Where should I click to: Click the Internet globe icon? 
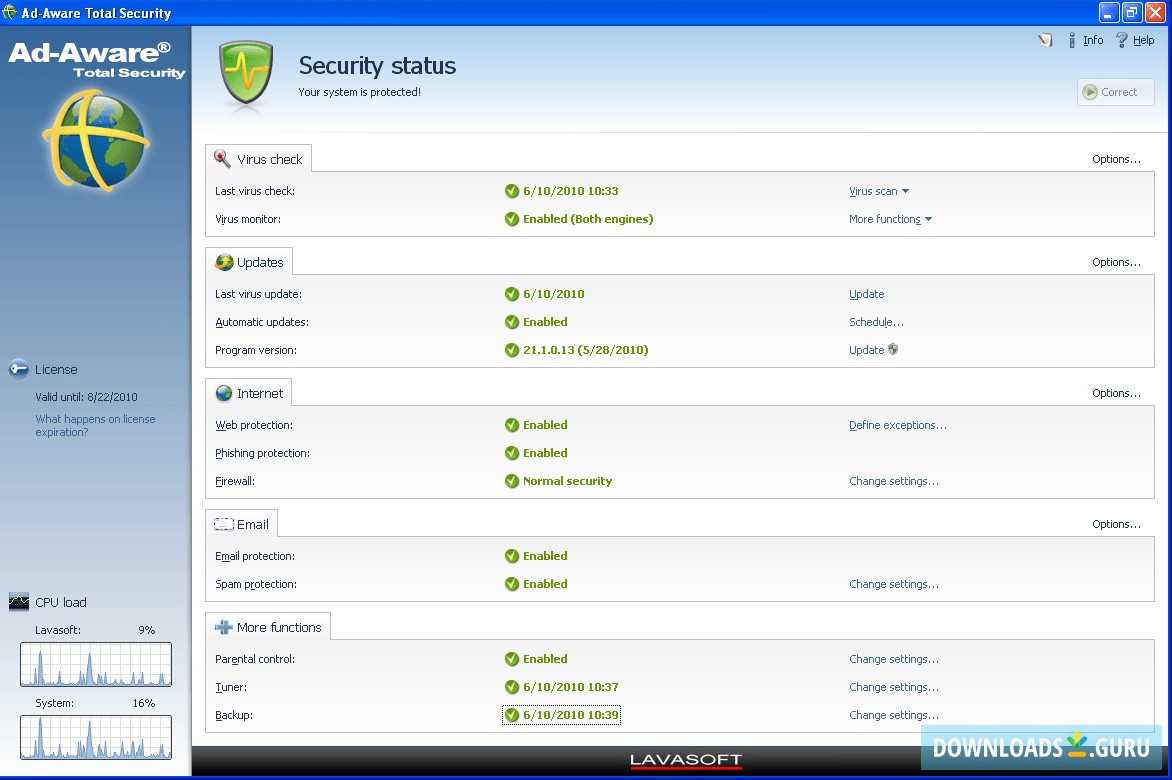[x=223, y=393]
